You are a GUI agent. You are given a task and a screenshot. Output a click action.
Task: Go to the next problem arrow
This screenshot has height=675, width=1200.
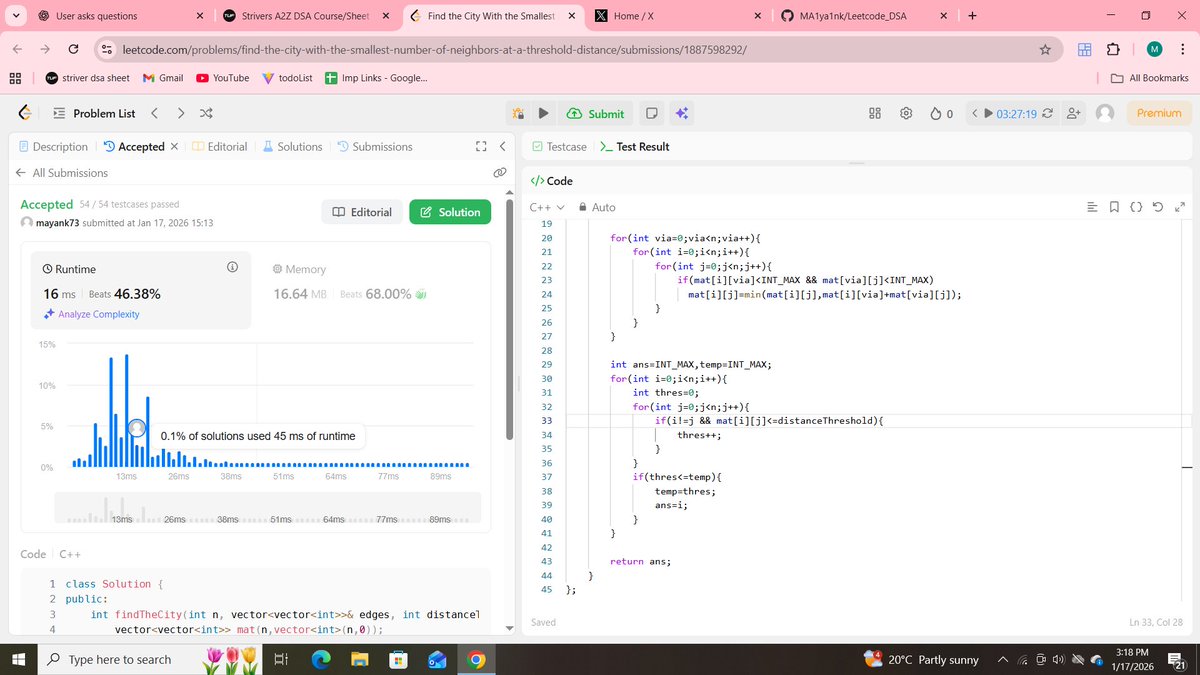coord(180,113)
